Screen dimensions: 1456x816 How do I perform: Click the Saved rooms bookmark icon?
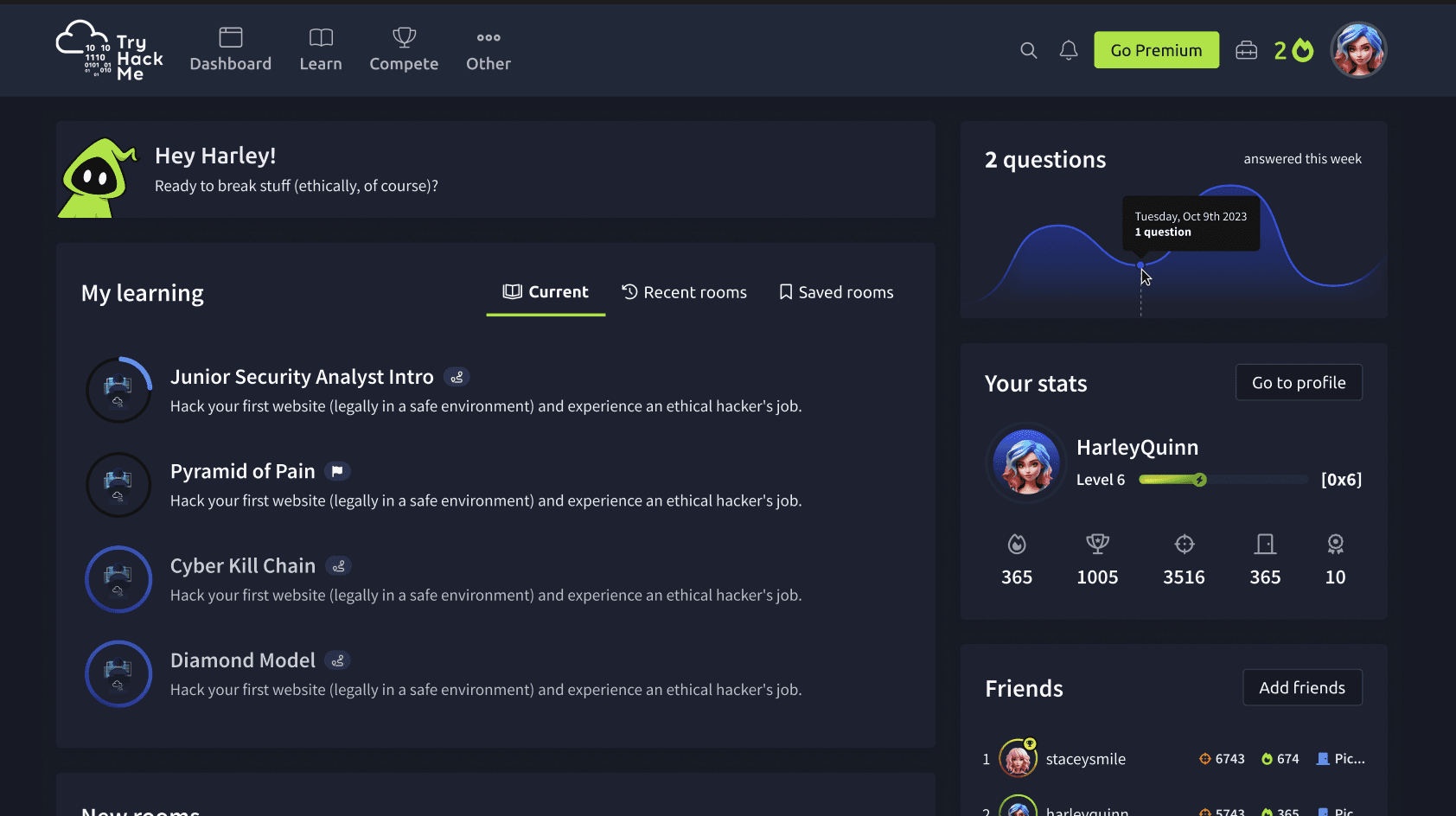pyautogui.click(x=786, y=292)
